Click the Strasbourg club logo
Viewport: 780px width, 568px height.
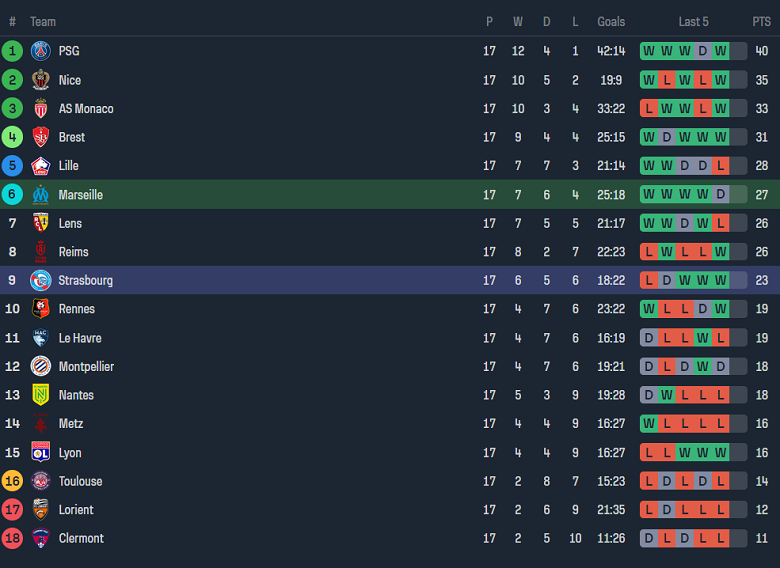pos(40,280)
